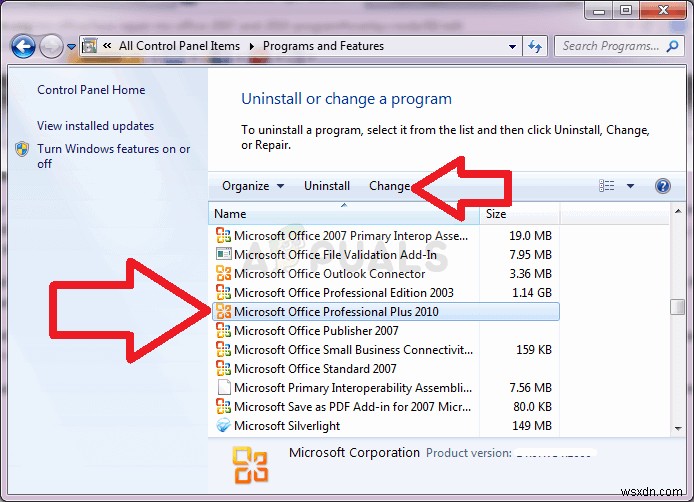Click the Silverlight icon

point(224,425)
